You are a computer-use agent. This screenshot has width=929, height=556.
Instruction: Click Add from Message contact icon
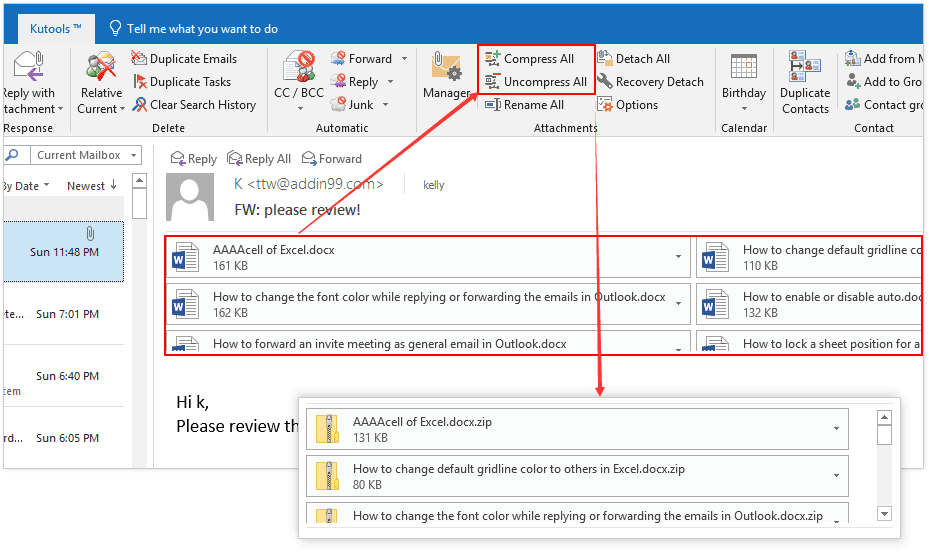[853, 58]
